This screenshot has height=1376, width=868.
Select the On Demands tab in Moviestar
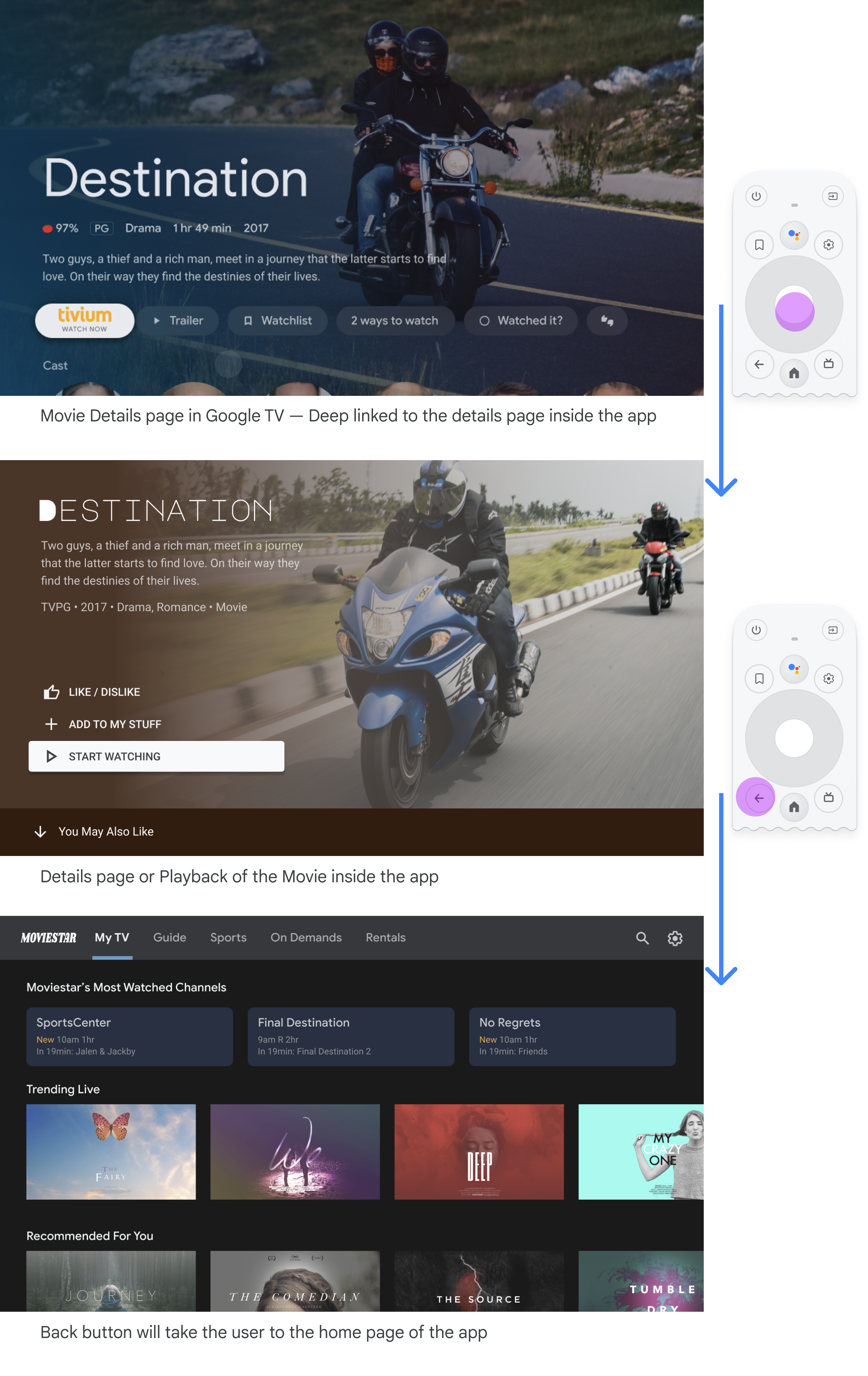point(305,937)
